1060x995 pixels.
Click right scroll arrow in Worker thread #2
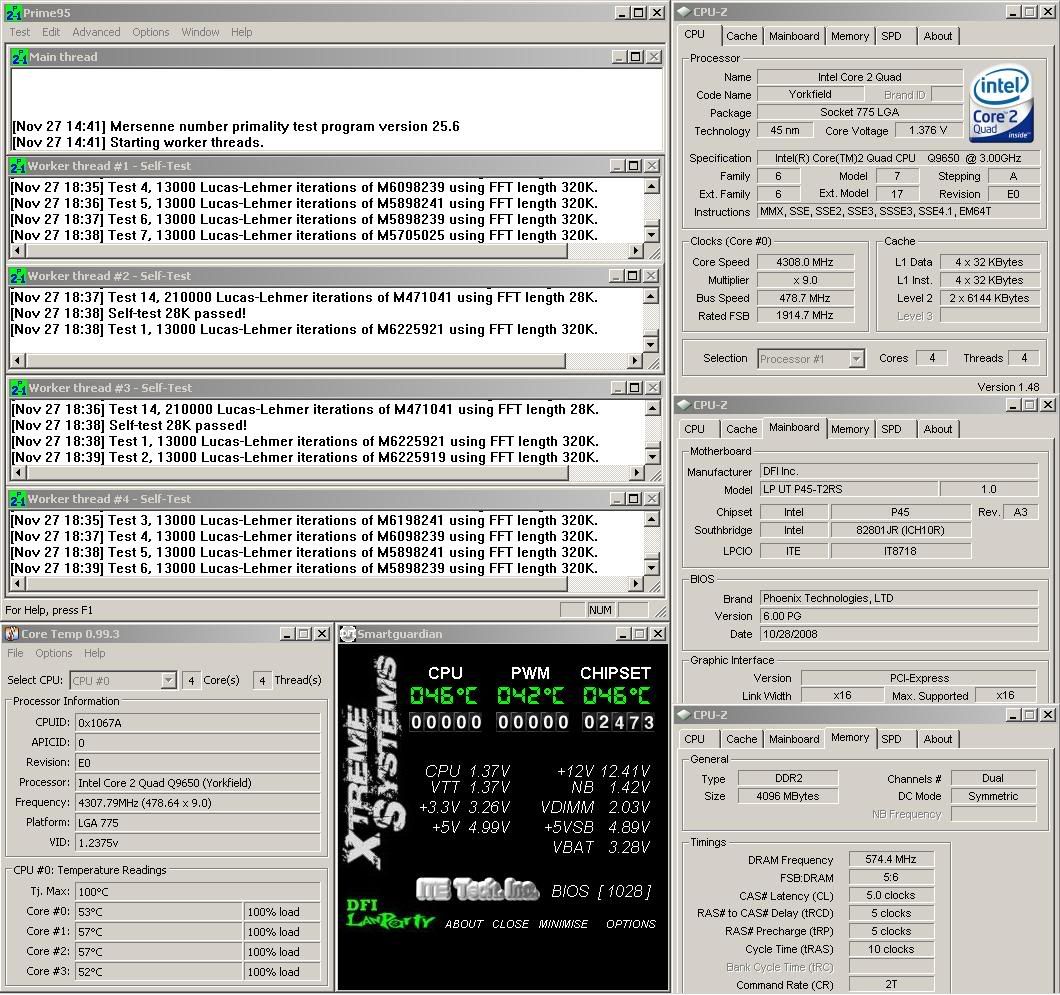634,361
